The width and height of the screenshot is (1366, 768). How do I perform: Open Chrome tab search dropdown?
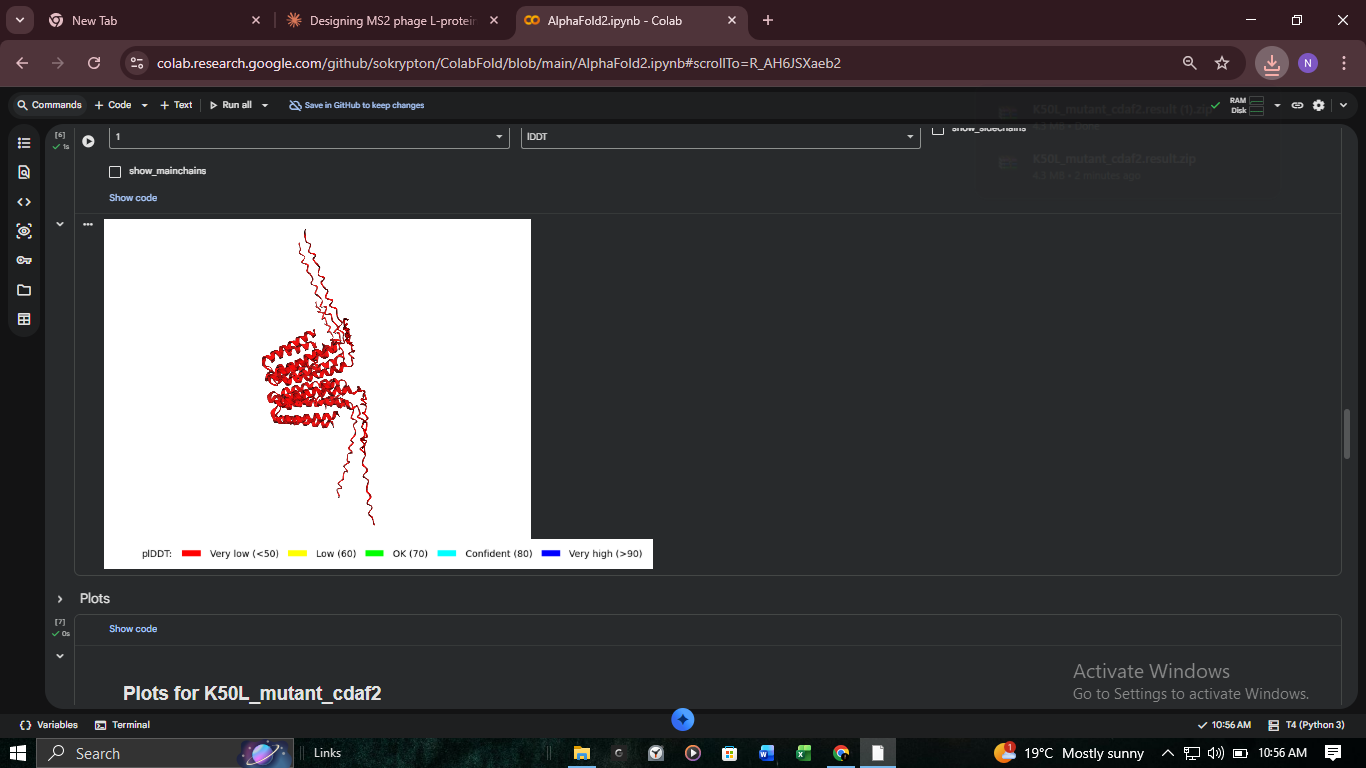[x=19, y=20]
